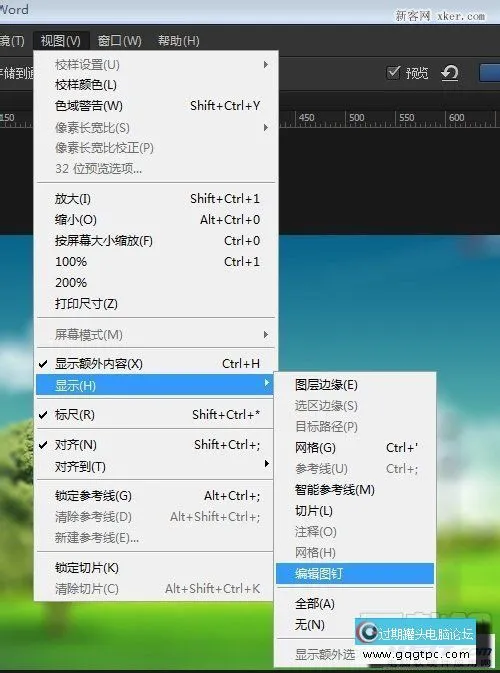Click the 600 mark on the ruler
The width and height of the screenshot is (500, 673).
(456, 118)
